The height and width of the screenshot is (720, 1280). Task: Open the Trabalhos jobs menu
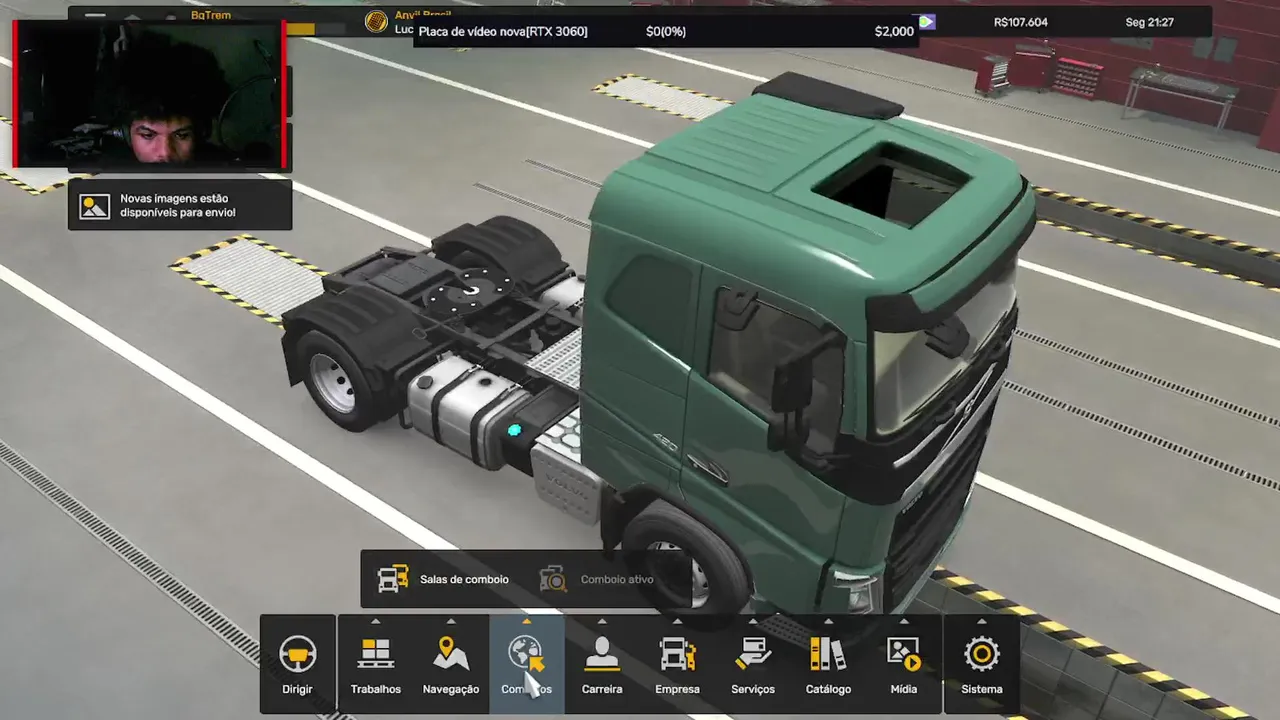(376, 664)
